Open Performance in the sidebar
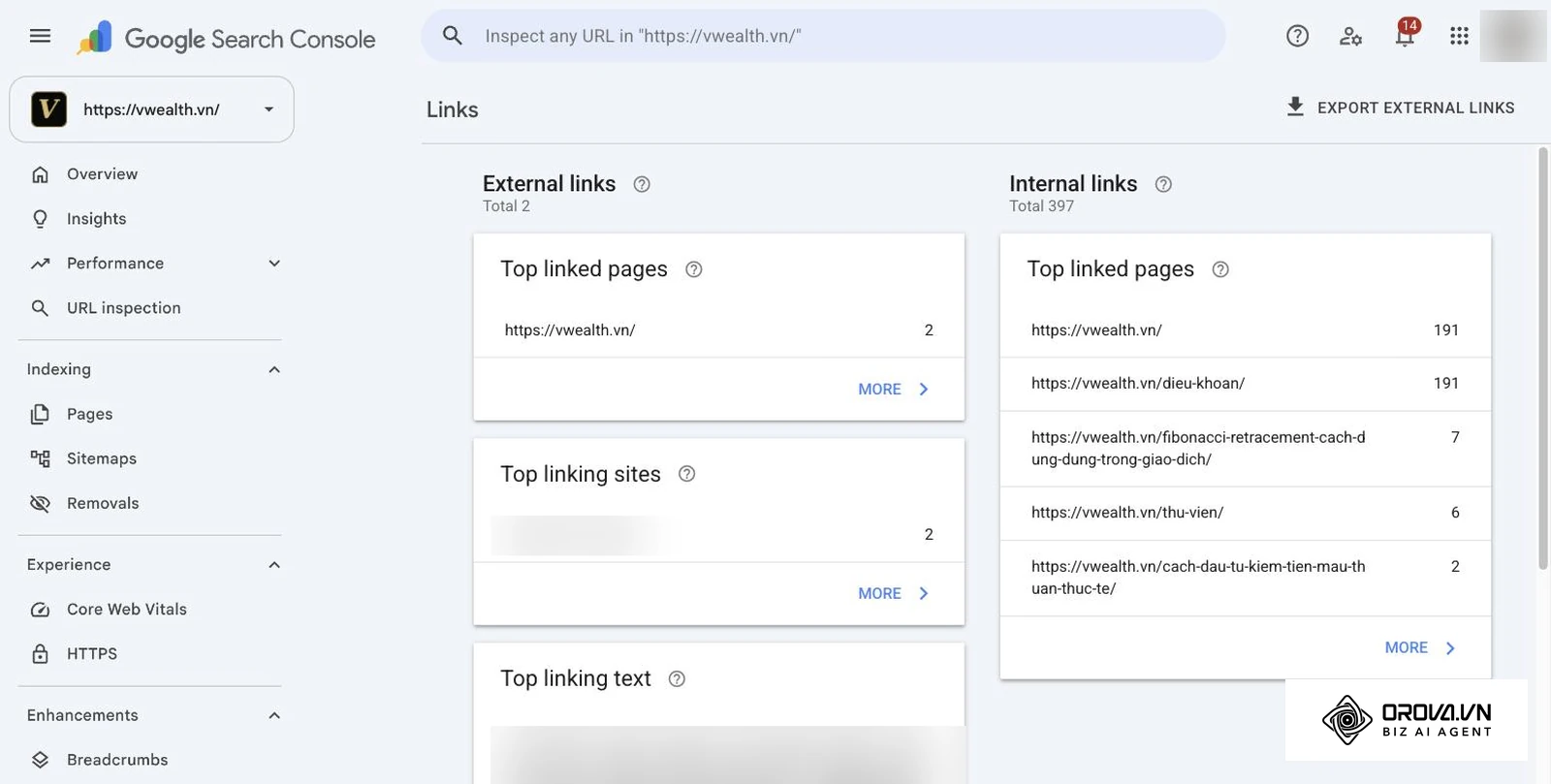 tap(114, 264)
